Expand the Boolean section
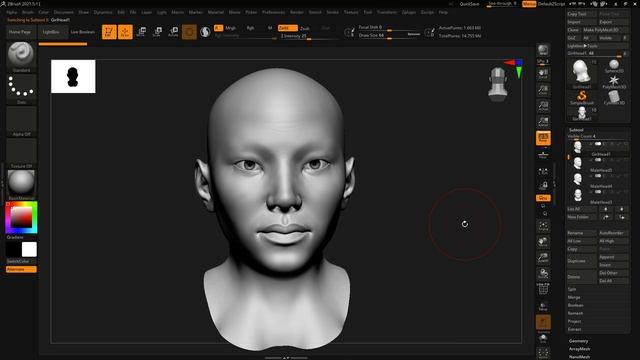Viewport: 640px width, 360px height. [x=576, y=305]
